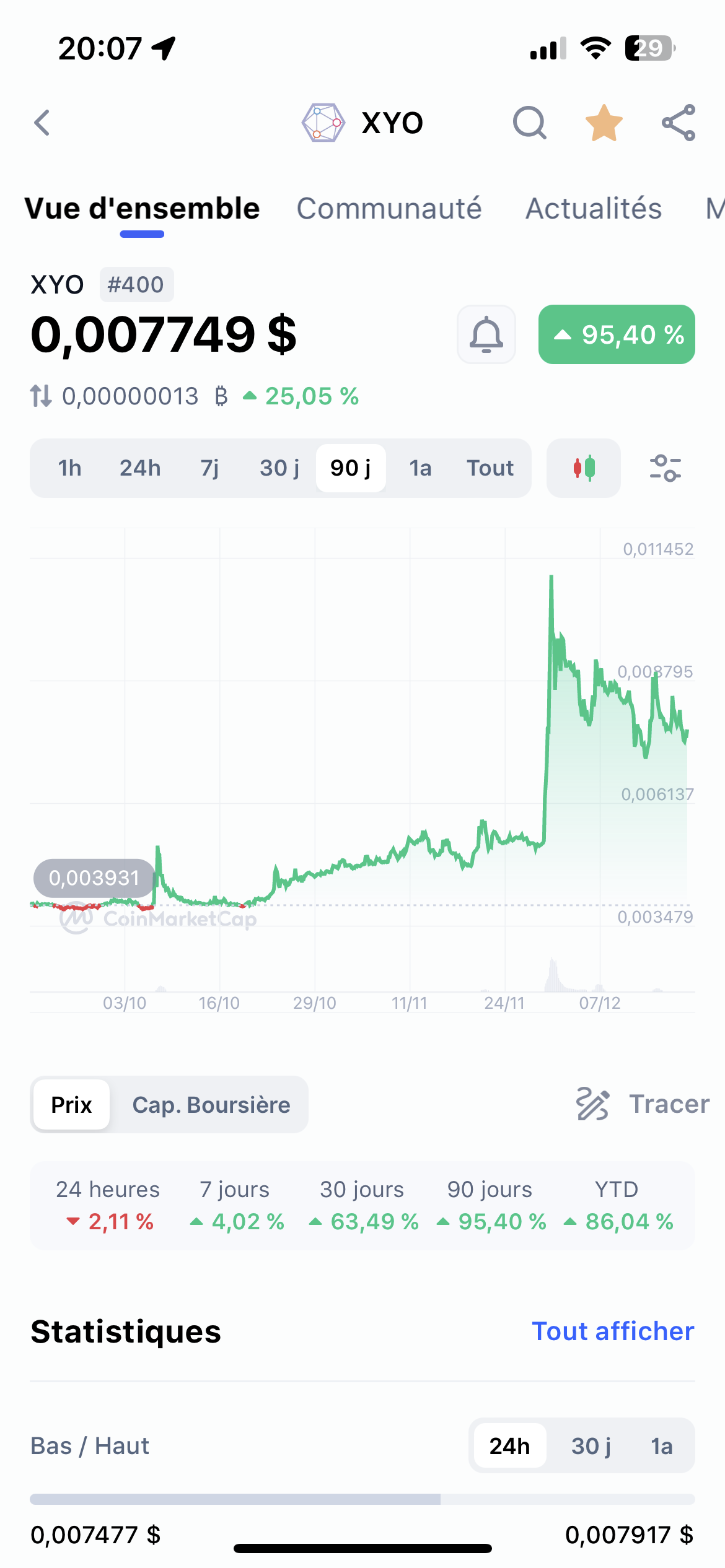Tap the Tracer drawing button
The width and height of the screenshot is (725, 1568).
click(x=643, y=1104)
